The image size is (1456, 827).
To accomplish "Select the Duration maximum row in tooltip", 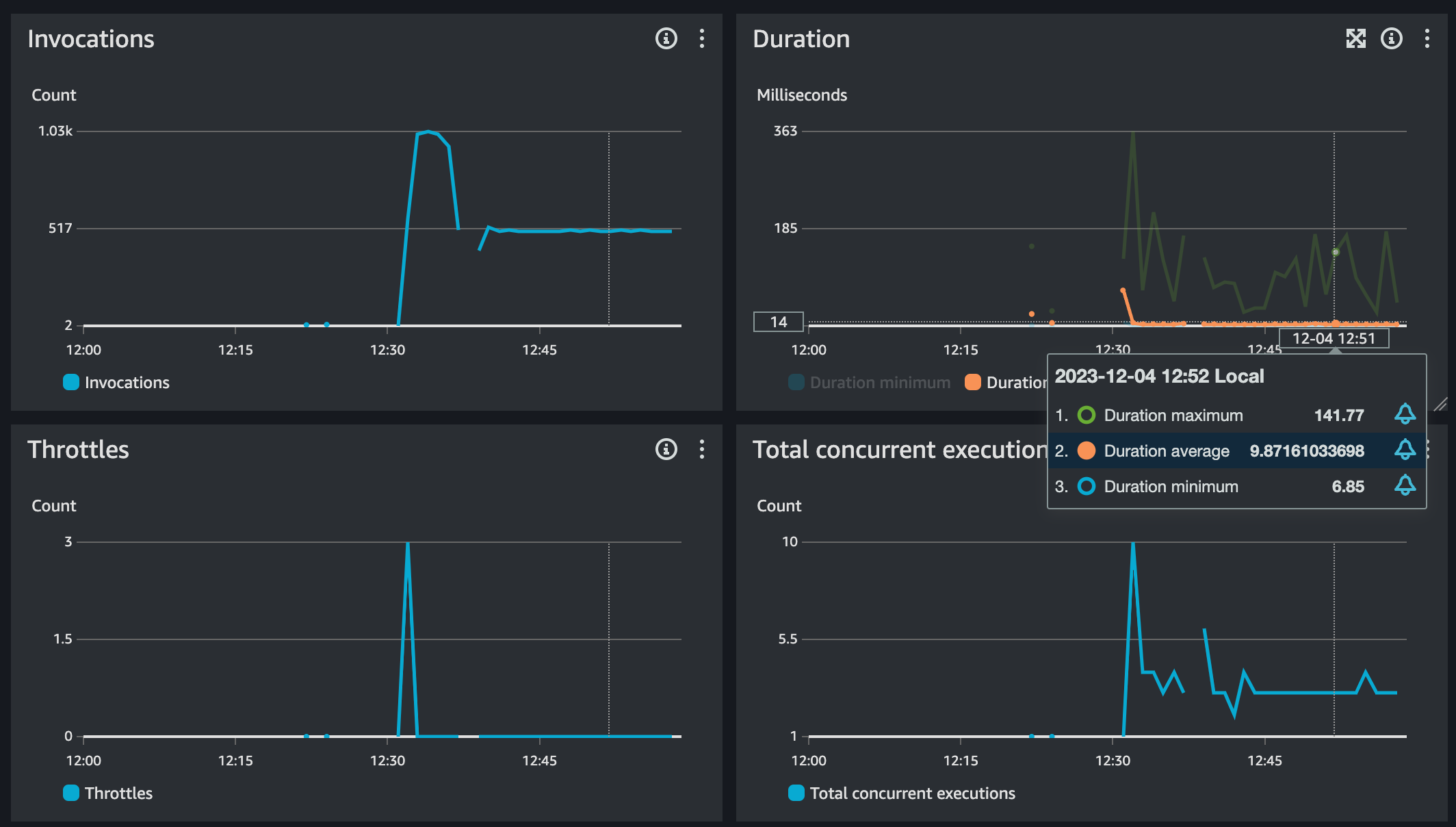I will [1173, 415].
